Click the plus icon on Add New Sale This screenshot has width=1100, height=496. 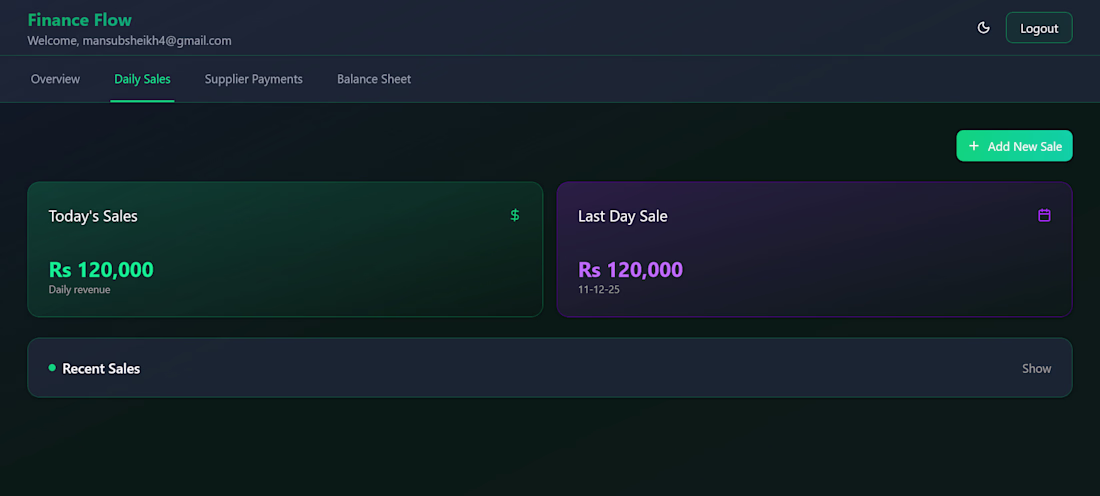click(x=974, y=146)
